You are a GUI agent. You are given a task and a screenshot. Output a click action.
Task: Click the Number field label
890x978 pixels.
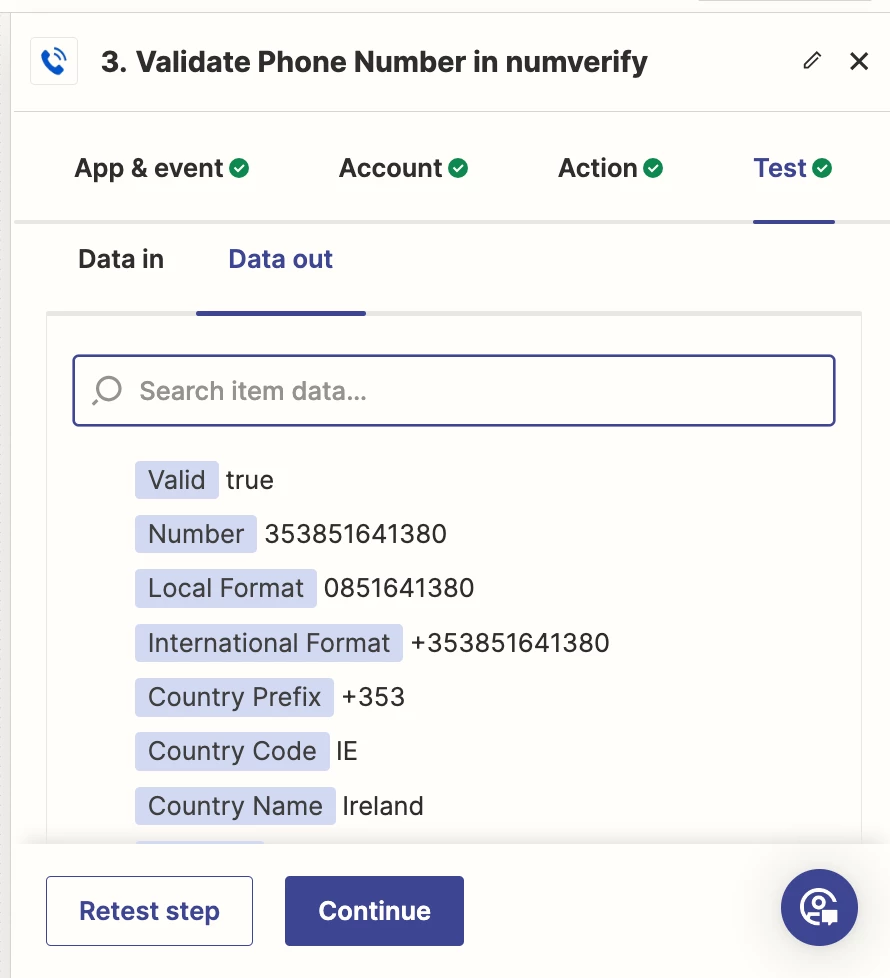coord(196,534)
